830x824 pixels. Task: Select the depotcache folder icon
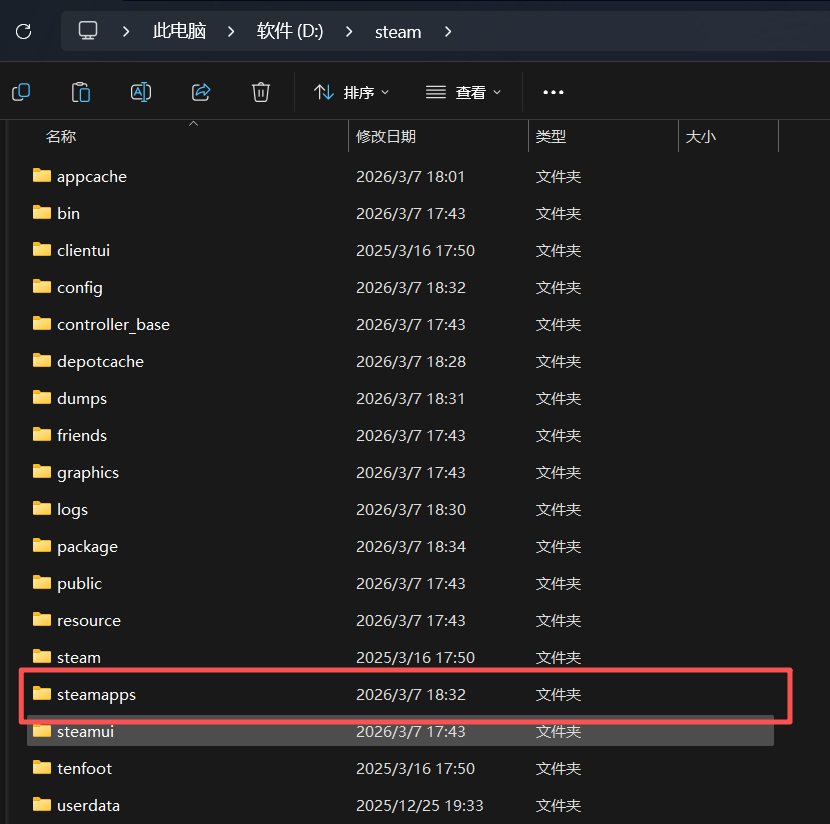click(x=42, y=360)
